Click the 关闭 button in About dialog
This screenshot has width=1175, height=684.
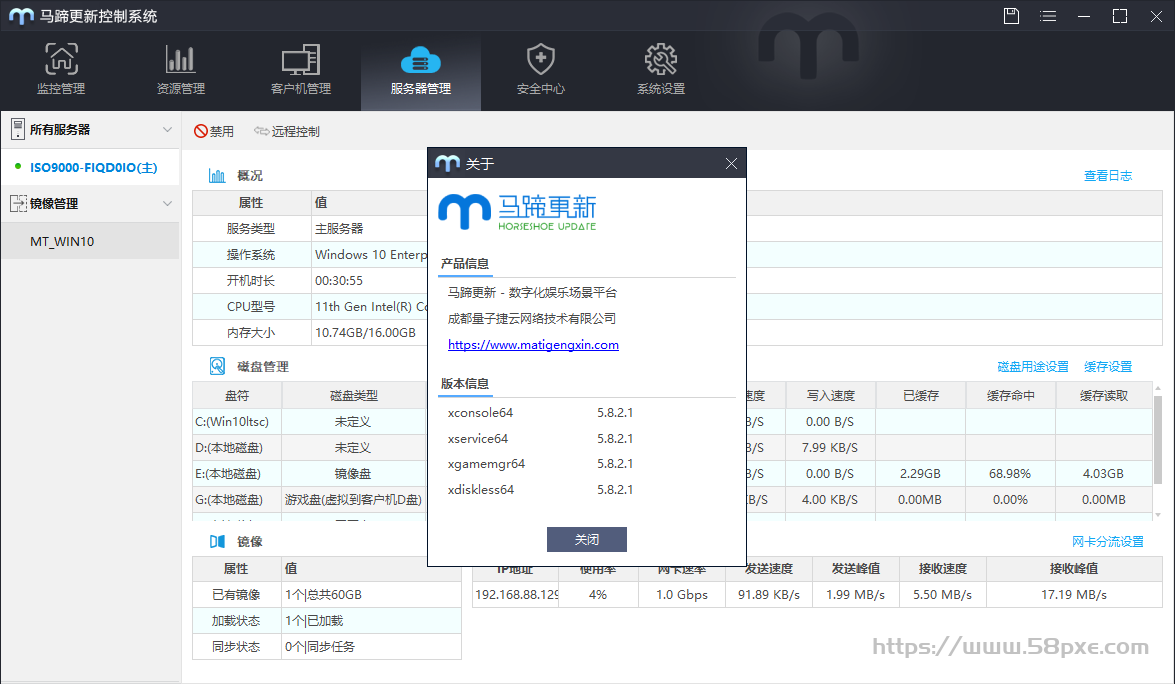click(587, 539)
